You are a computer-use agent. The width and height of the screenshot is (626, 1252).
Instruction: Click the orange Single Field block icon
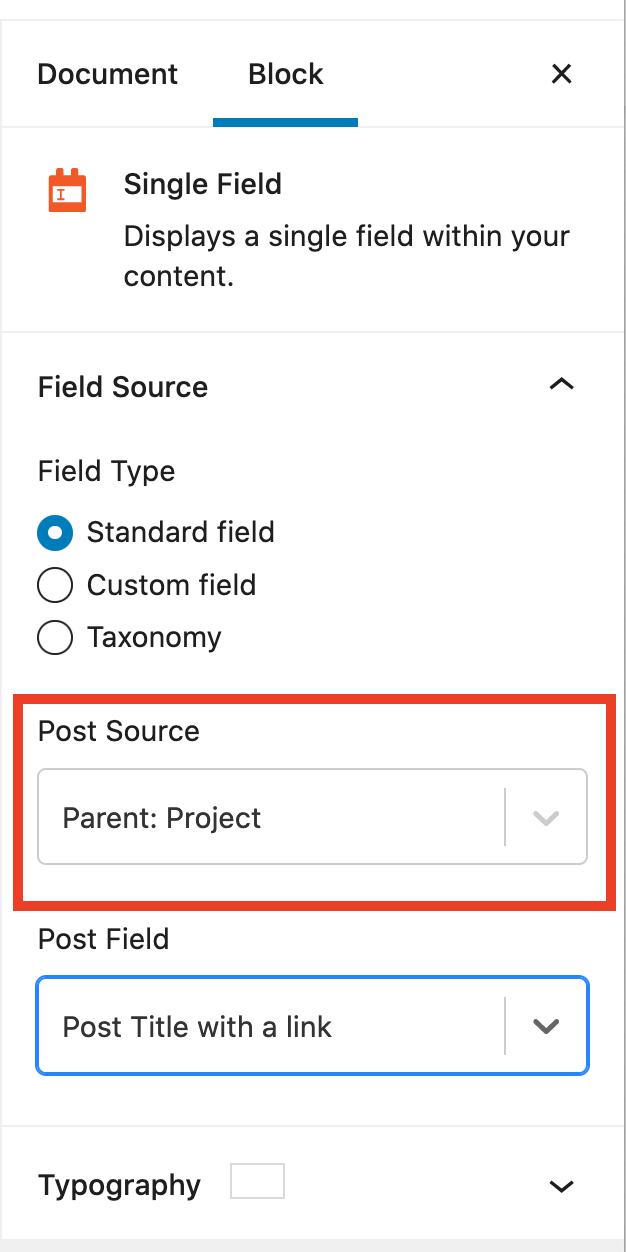pyautogui.click(x=68, y=191)
